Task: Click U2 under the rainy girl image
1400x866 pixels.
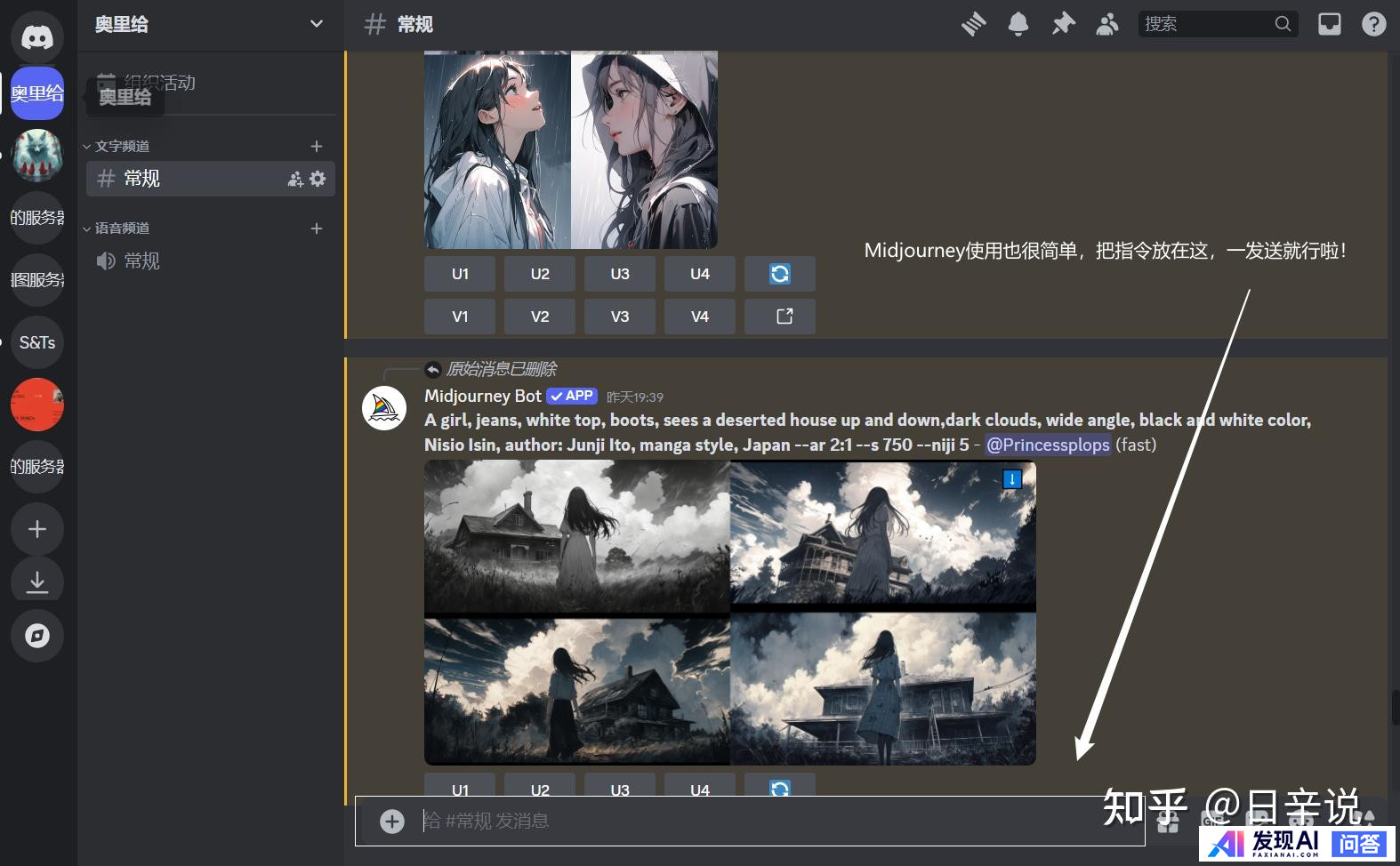Action: tap(540, 274)
